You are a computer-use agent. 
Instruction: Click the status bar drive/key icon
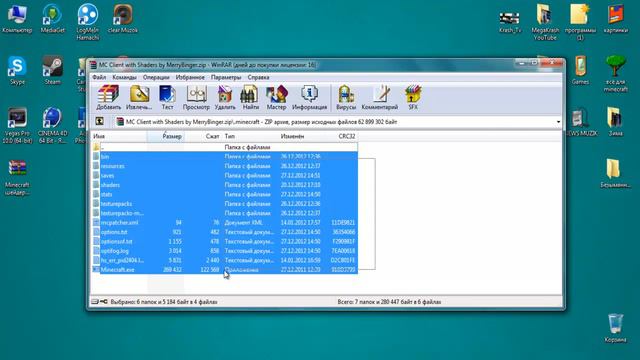[99, 302]
